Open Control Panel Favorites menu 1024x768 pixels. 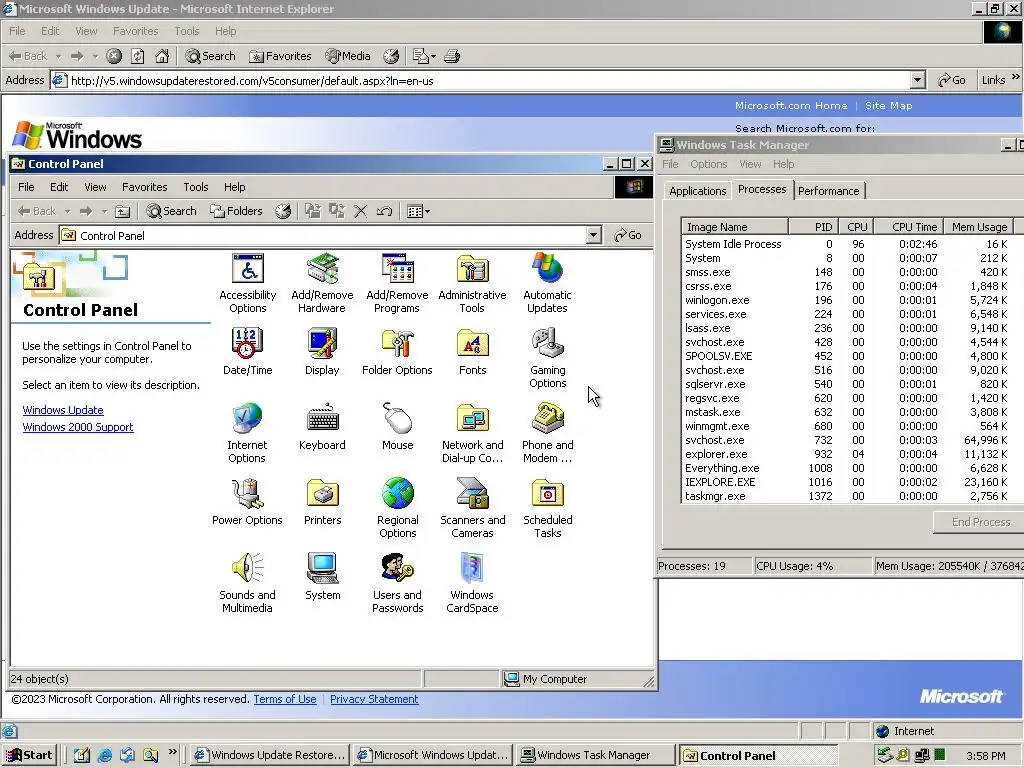tap(144, 187)
